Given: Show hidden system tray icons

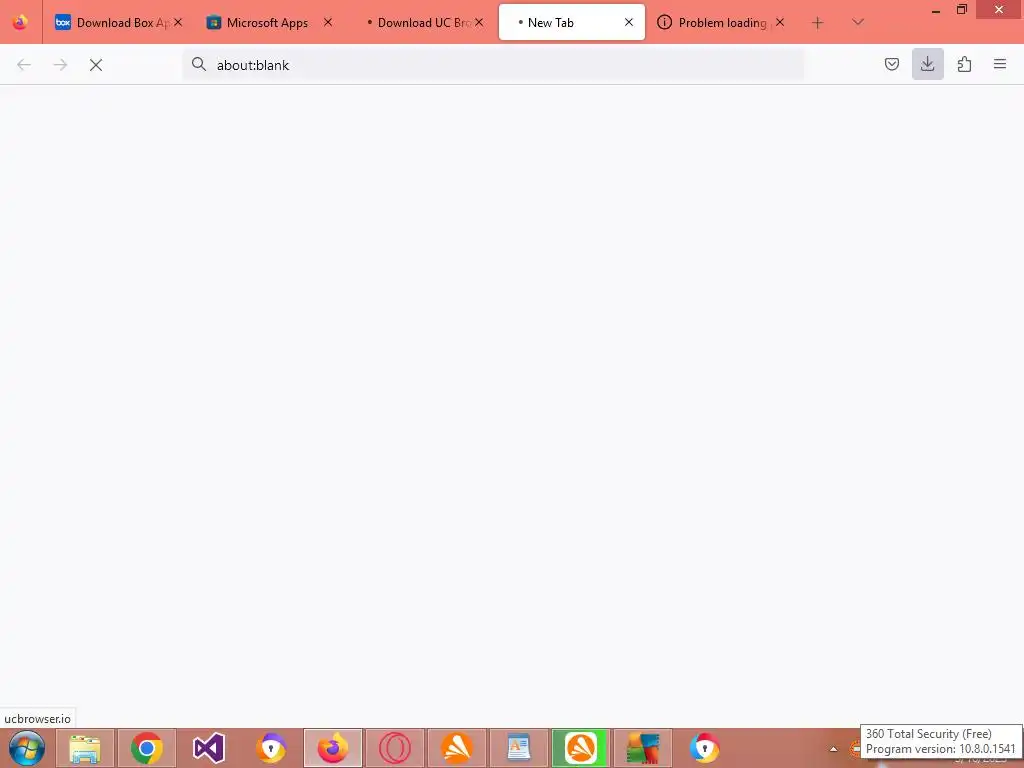Looking at the screenshot, I should [x=833, y=749].
